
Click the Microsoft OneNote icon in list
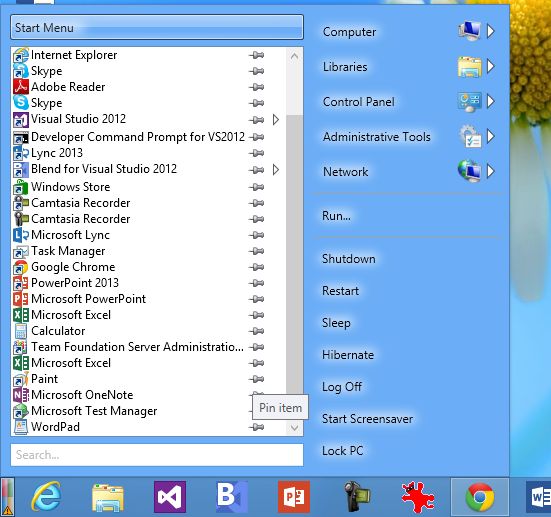pyautogui.click(x=21, y=395)
